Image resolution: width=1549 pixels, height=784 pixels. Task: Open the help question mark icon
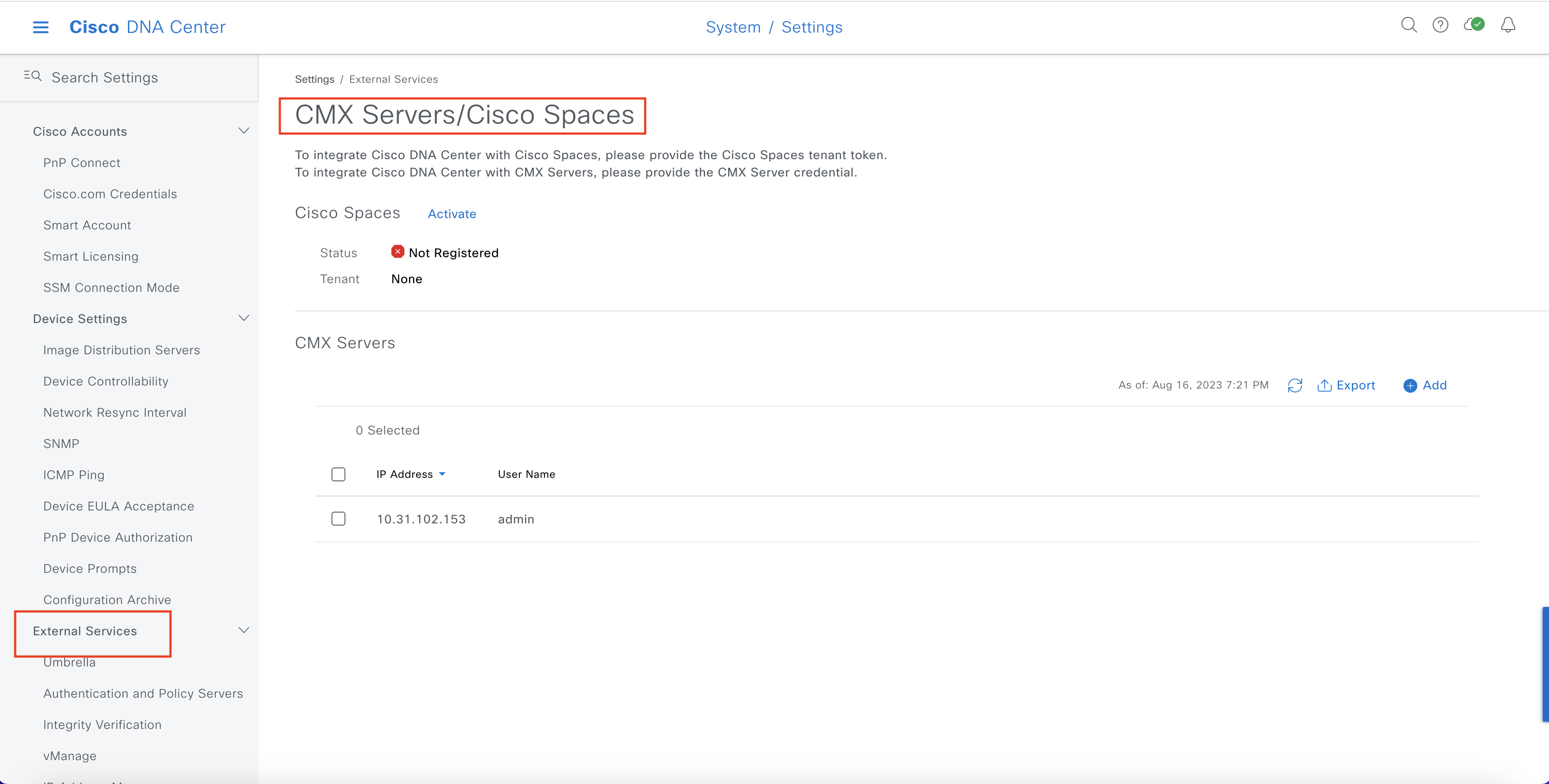(1440, 25)
